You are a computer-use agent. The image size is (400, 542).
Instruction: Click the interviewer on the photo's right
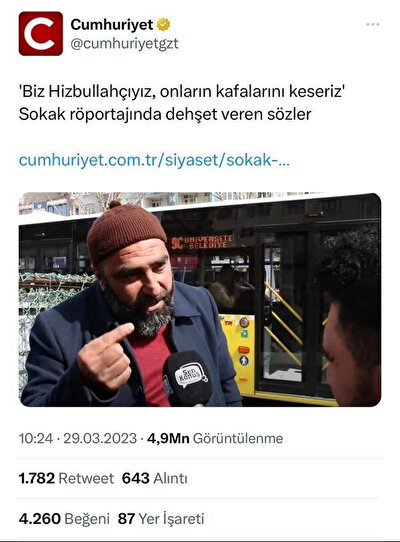(350, 316)
